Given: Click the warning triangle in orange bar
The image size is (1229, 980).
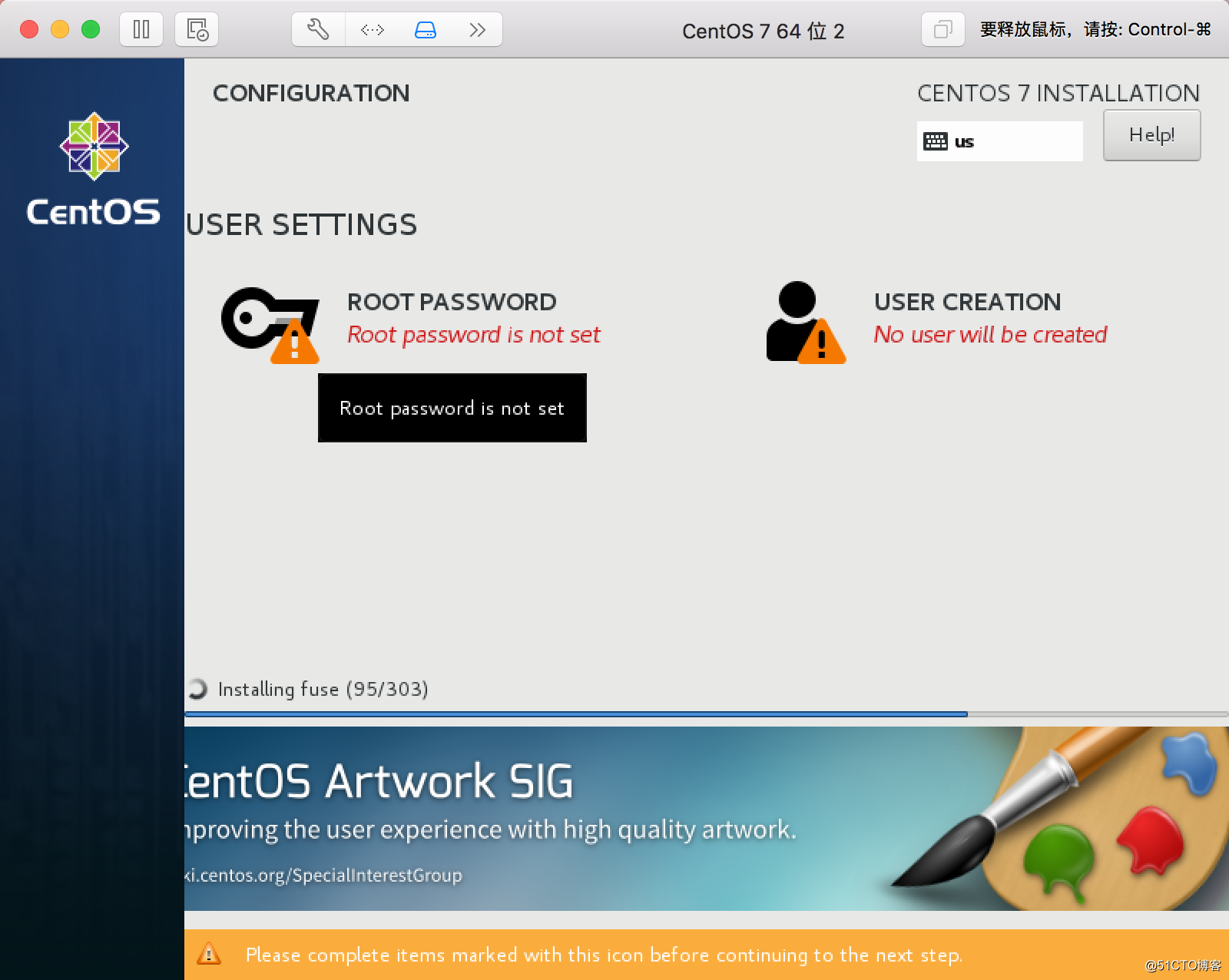Looking at the screenshot, I should point(209,955).
